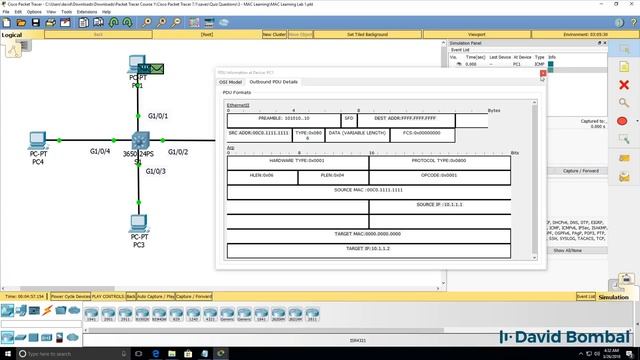Toggle visibility eye of PC1 event
This screenshot has height=360, width=640.
pos(459,64)
